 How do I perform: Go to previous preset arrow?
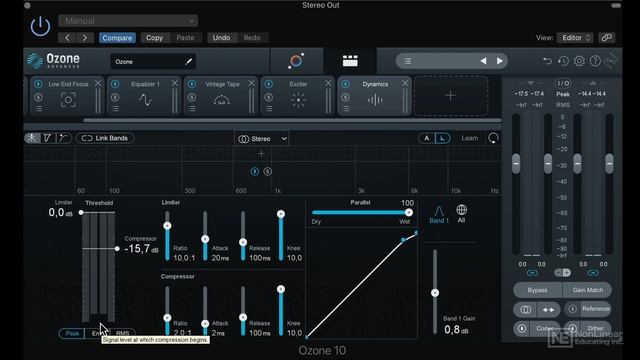pyautogui.click(x=67, y=38)
